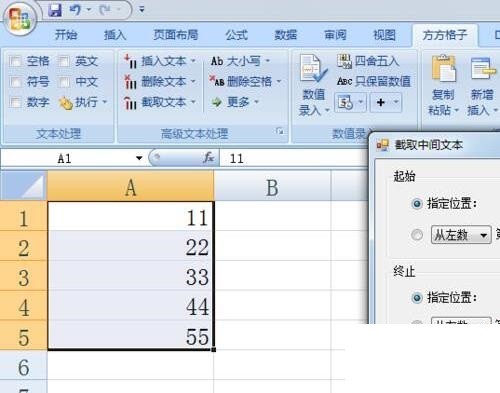Select the 方方格子 tab
This screenshot has height=393, width=500.
coord(445,35)
